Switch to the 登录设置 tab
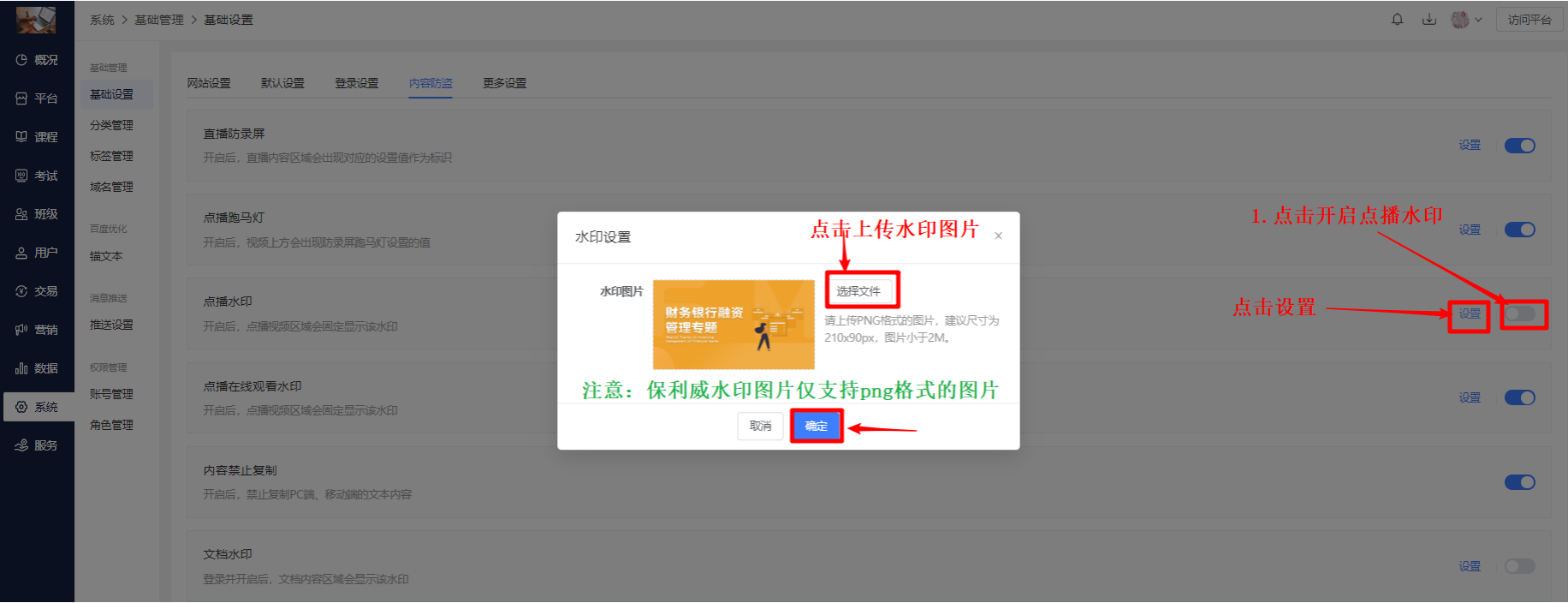The width and height of the screenshot is (1568, 603). pos(356,83)
